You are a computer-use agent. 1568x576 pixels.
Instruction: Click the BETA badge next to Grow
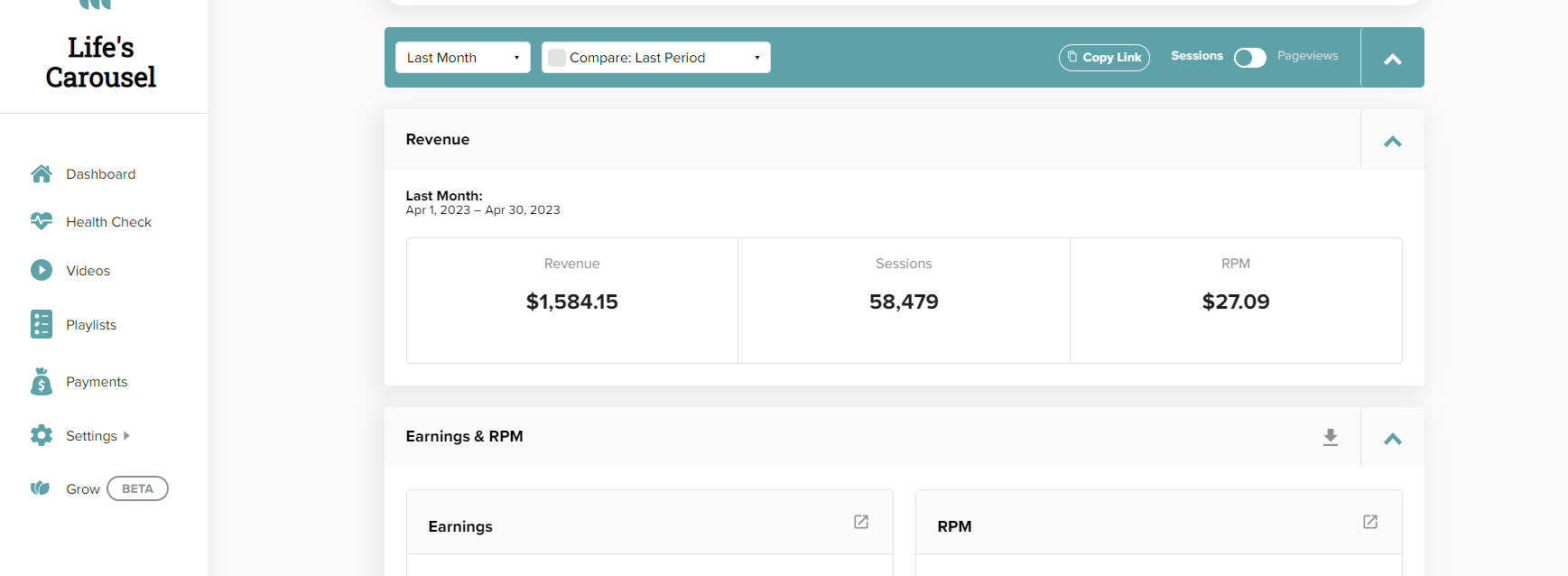click(x=137, y=488)
